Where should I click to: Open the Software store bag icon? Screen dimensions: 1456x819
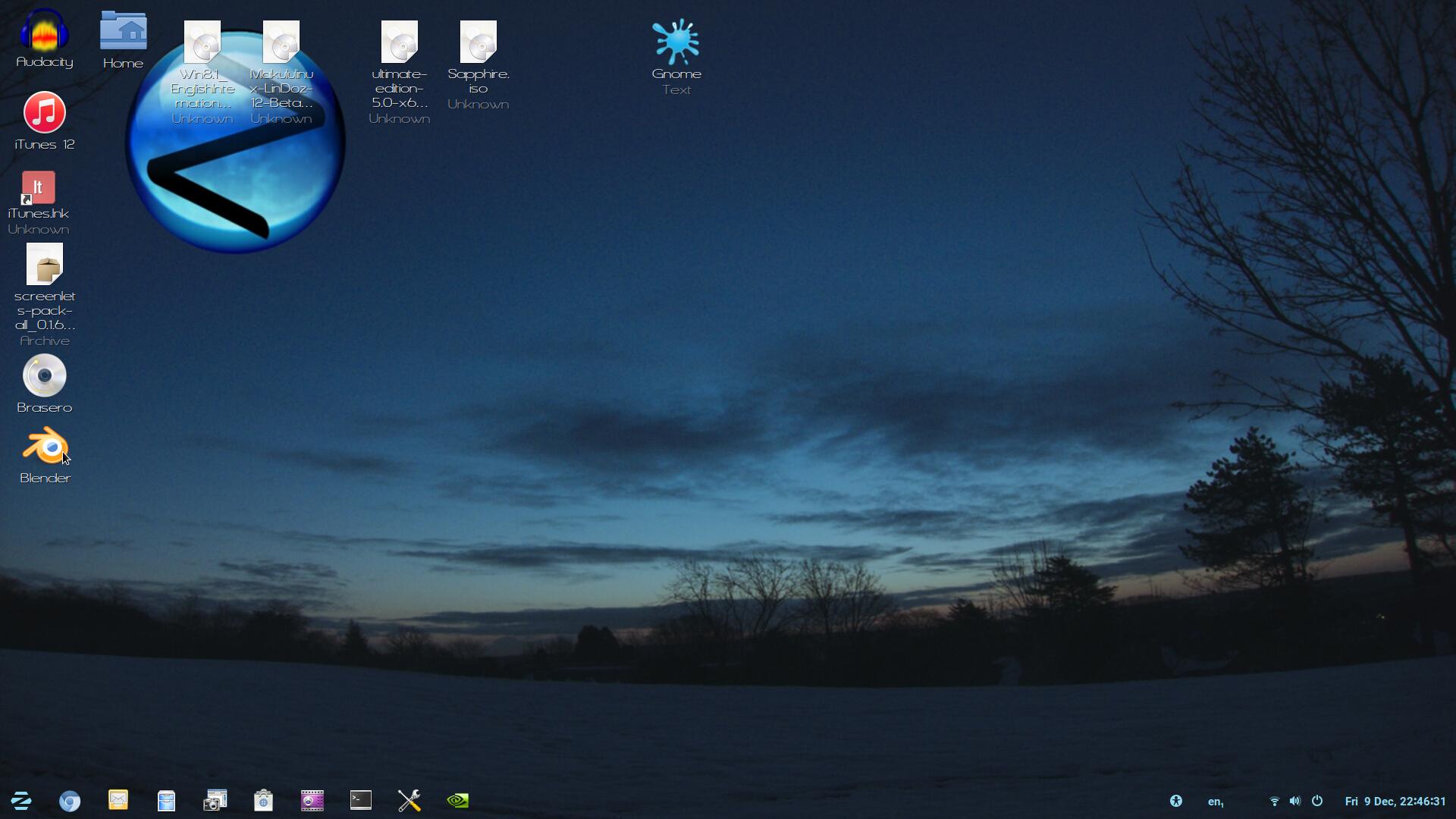point(263,801)
